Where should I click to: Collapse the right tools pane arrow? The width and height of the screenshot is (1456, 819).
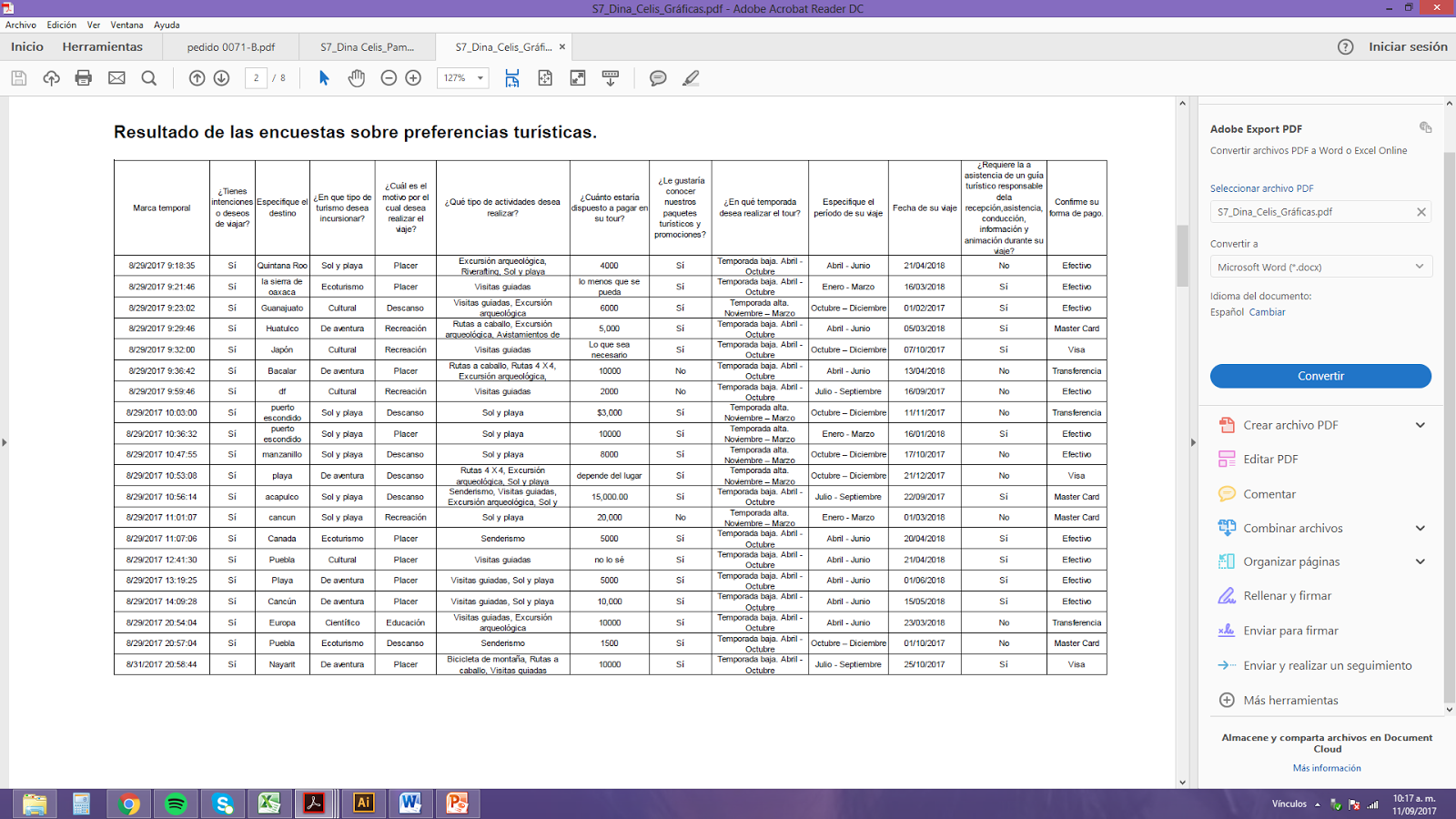(1193, 442)
